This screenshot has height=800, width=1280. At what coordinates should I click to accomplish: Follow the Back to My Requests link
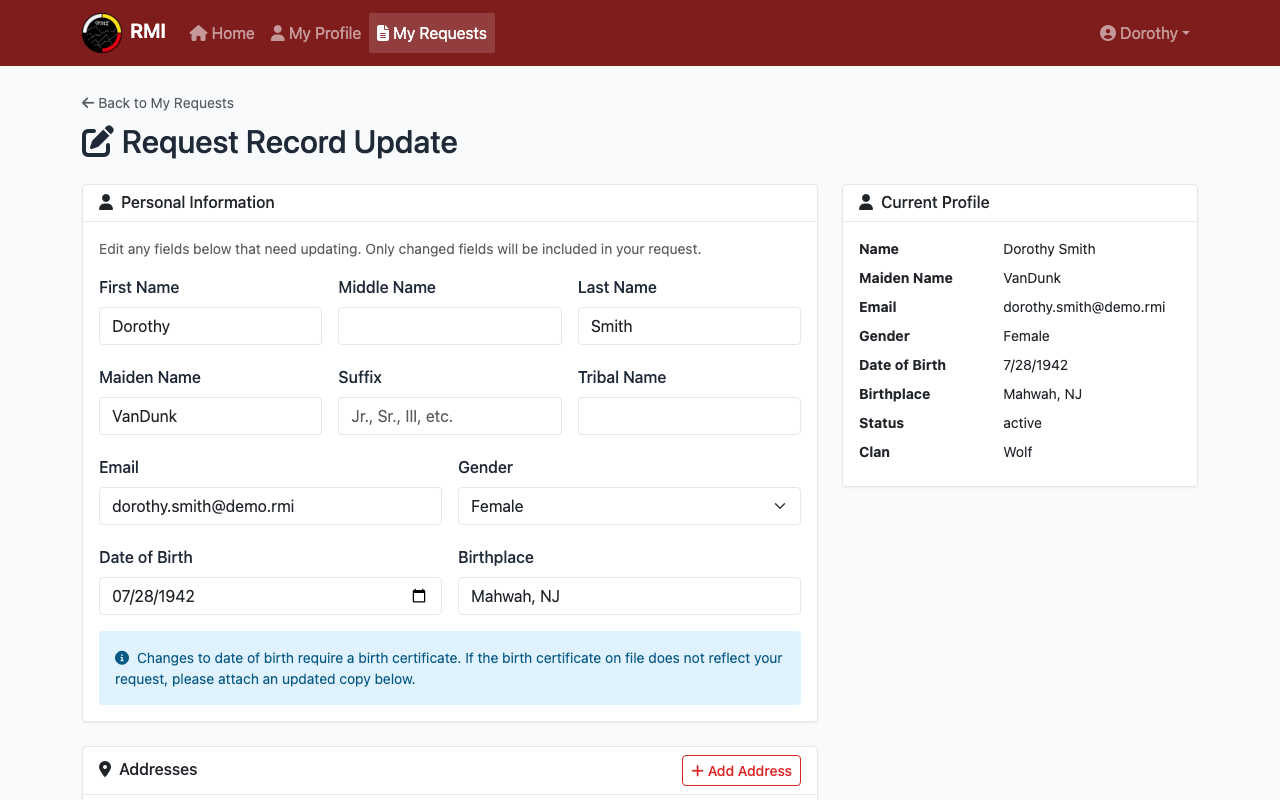pyautogui.click(x=165, y=103)
